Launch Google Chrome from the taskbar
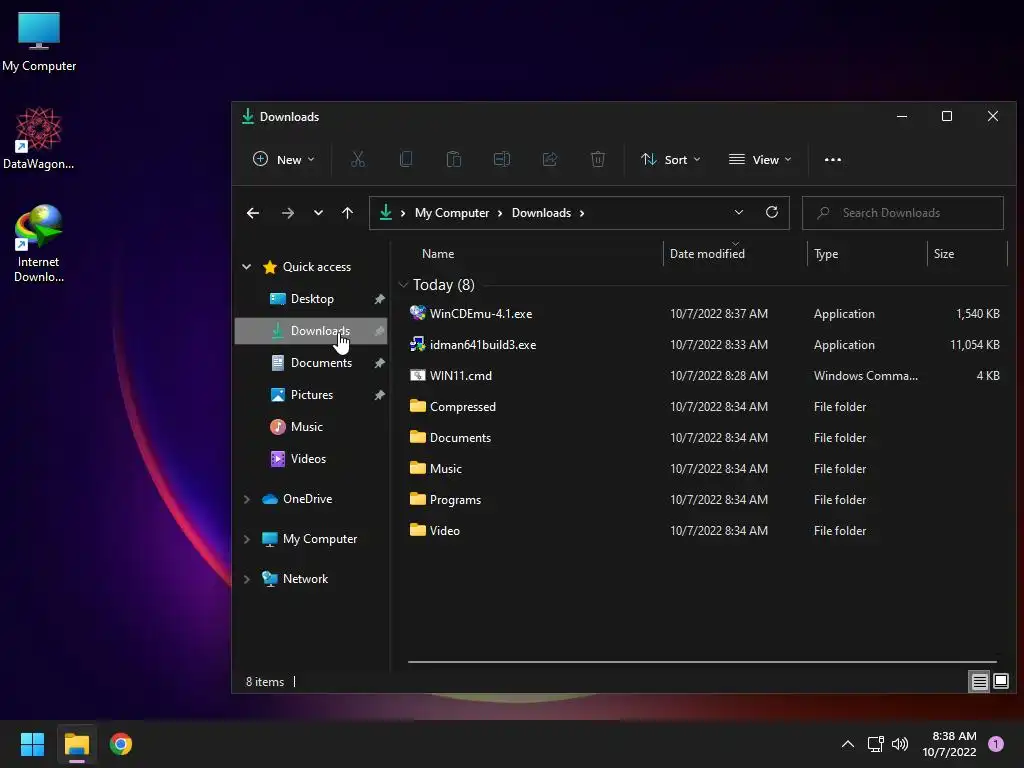Screen dimensions: 1024x768 121,744
